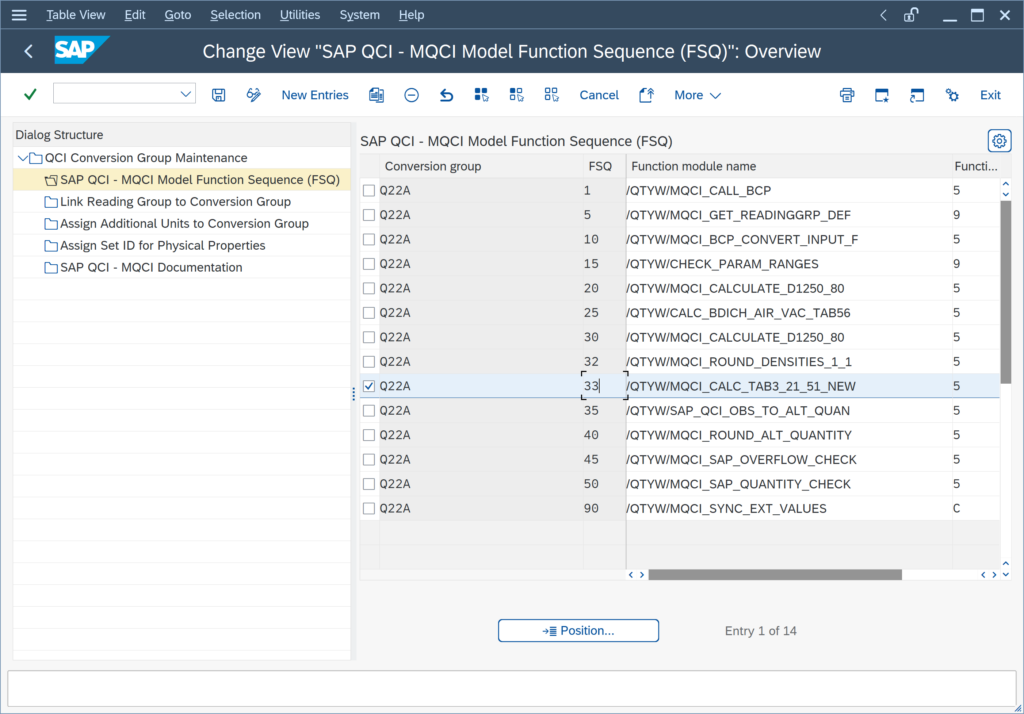Click the Undo Change arrow icon
This screenshot has width=1024, height=714.
(447, 95)
